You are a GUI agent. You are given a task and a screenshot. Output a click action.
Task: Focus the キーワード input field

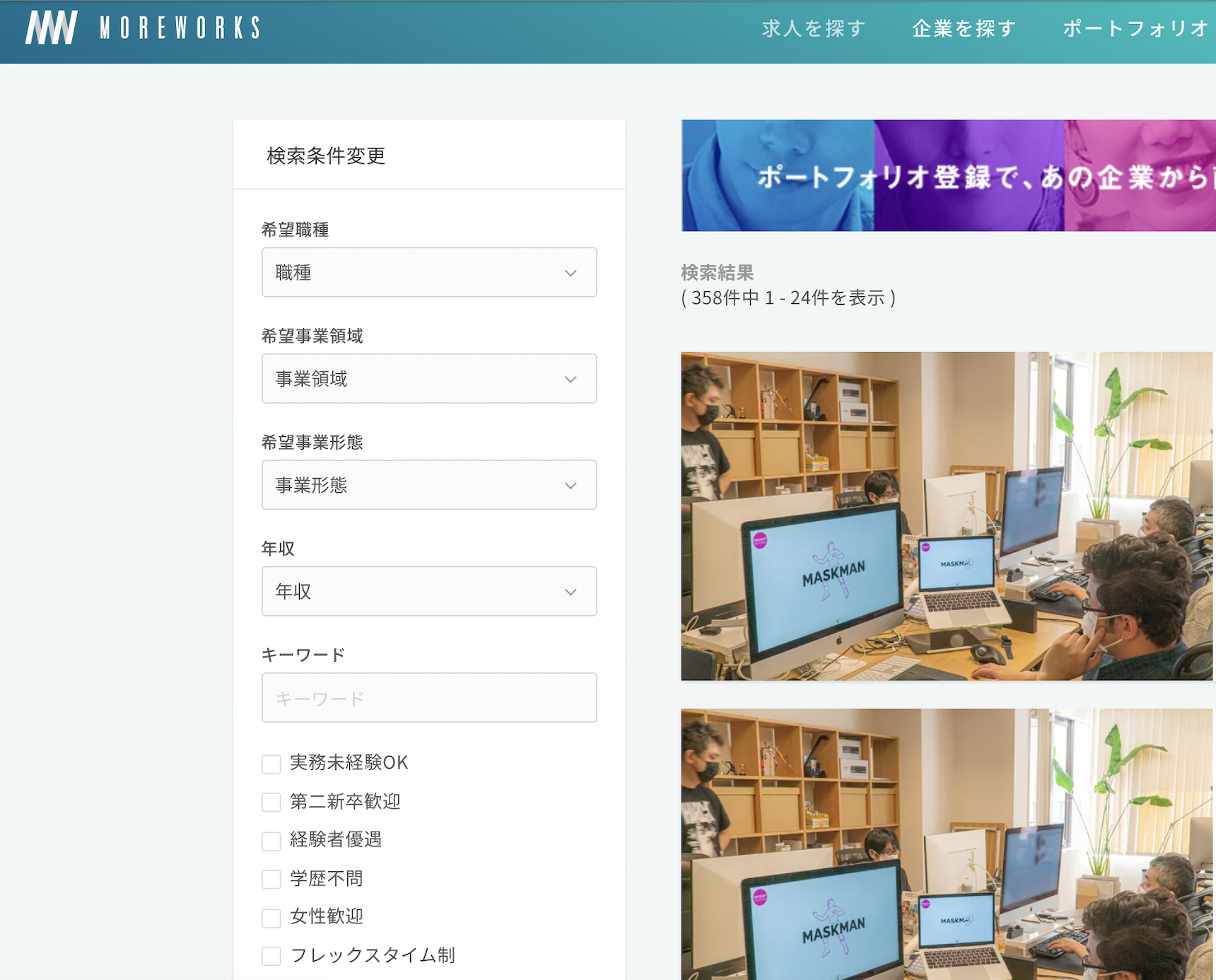(x=429, y=698)
